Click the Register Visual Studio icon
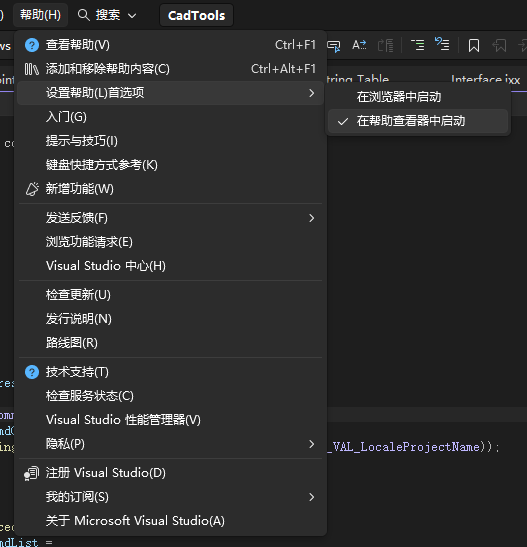 click(31, 473)
